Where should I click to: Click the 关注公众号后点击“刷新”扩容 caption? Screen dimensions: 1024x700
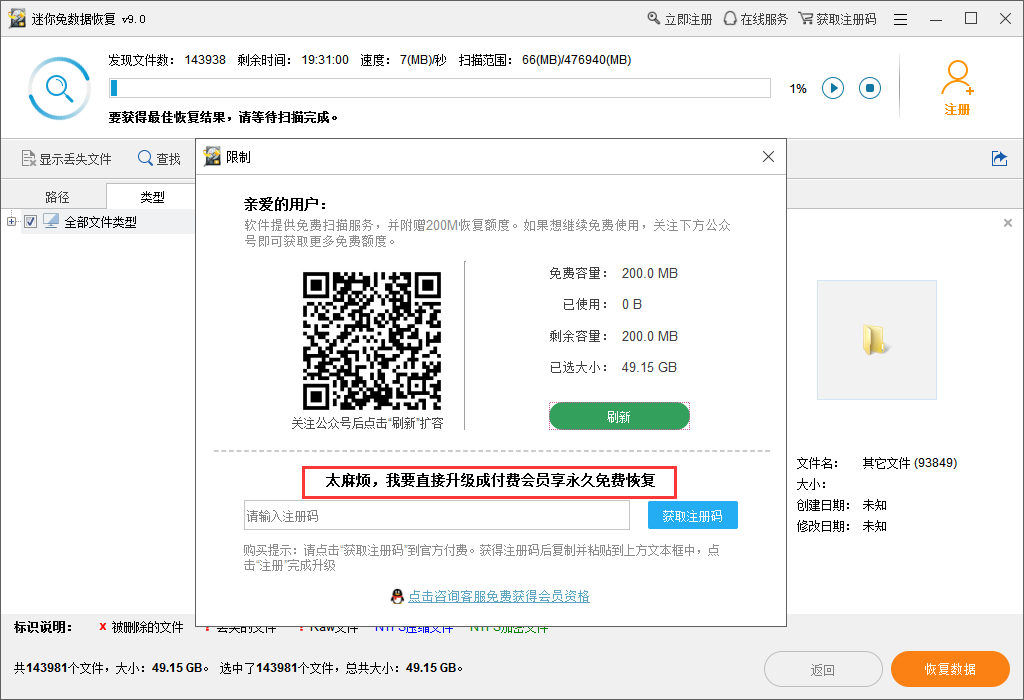368,423
